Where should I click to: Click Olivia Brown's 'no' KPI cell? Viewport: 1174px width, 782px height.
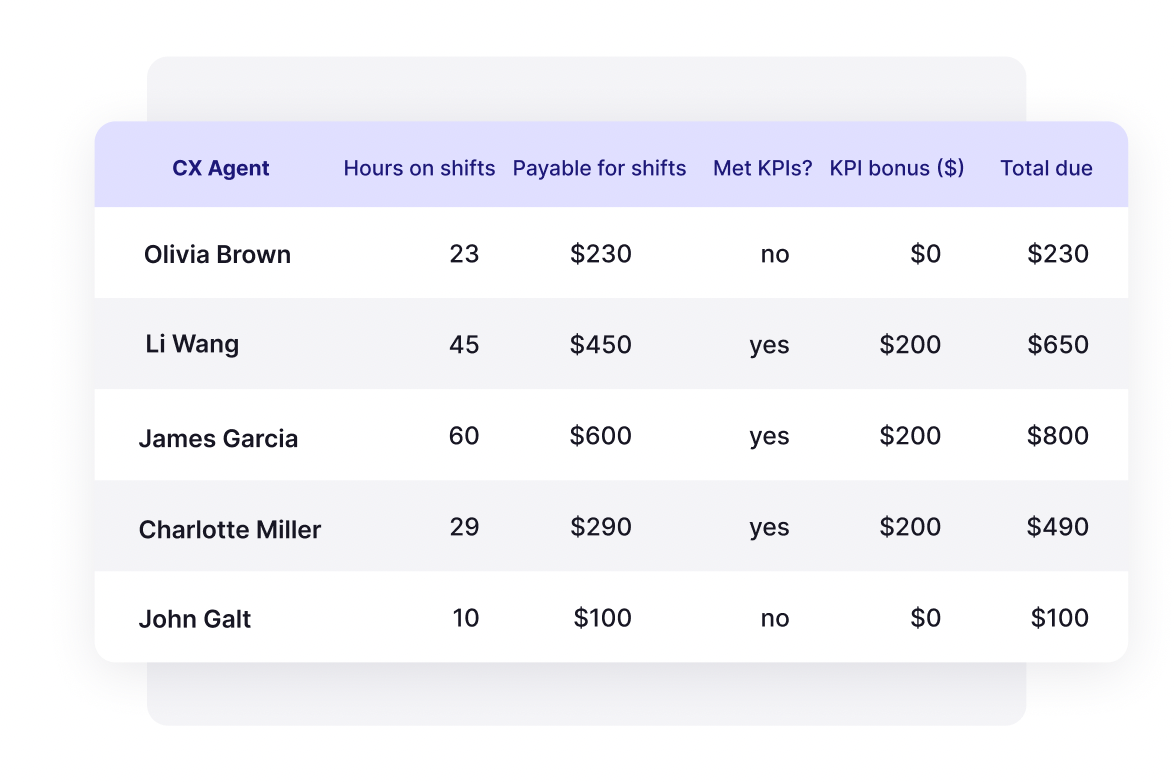pyautogui.click(x=775, y=255)
